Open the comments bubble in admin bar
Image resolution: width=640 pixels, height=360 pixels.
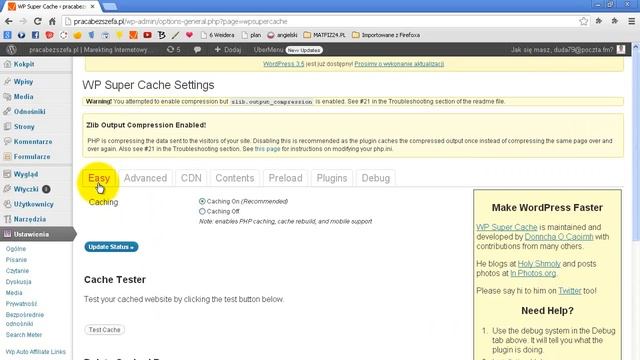197,50
